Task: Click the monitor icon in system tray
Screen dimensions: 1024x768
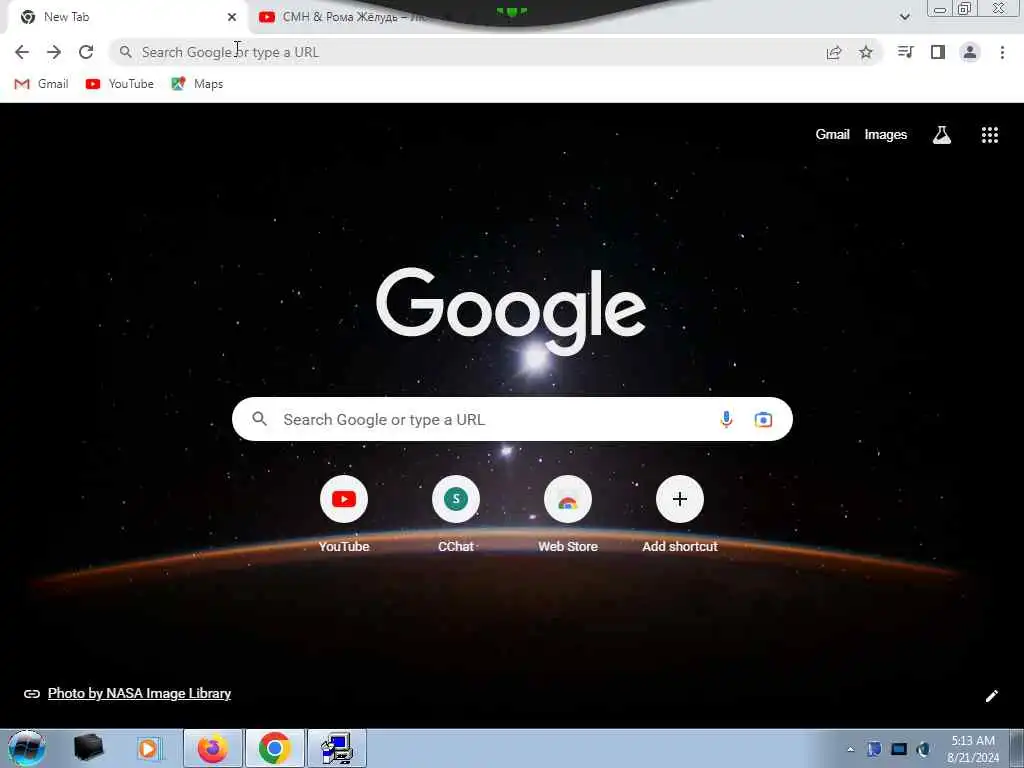Action: point(899,750)
